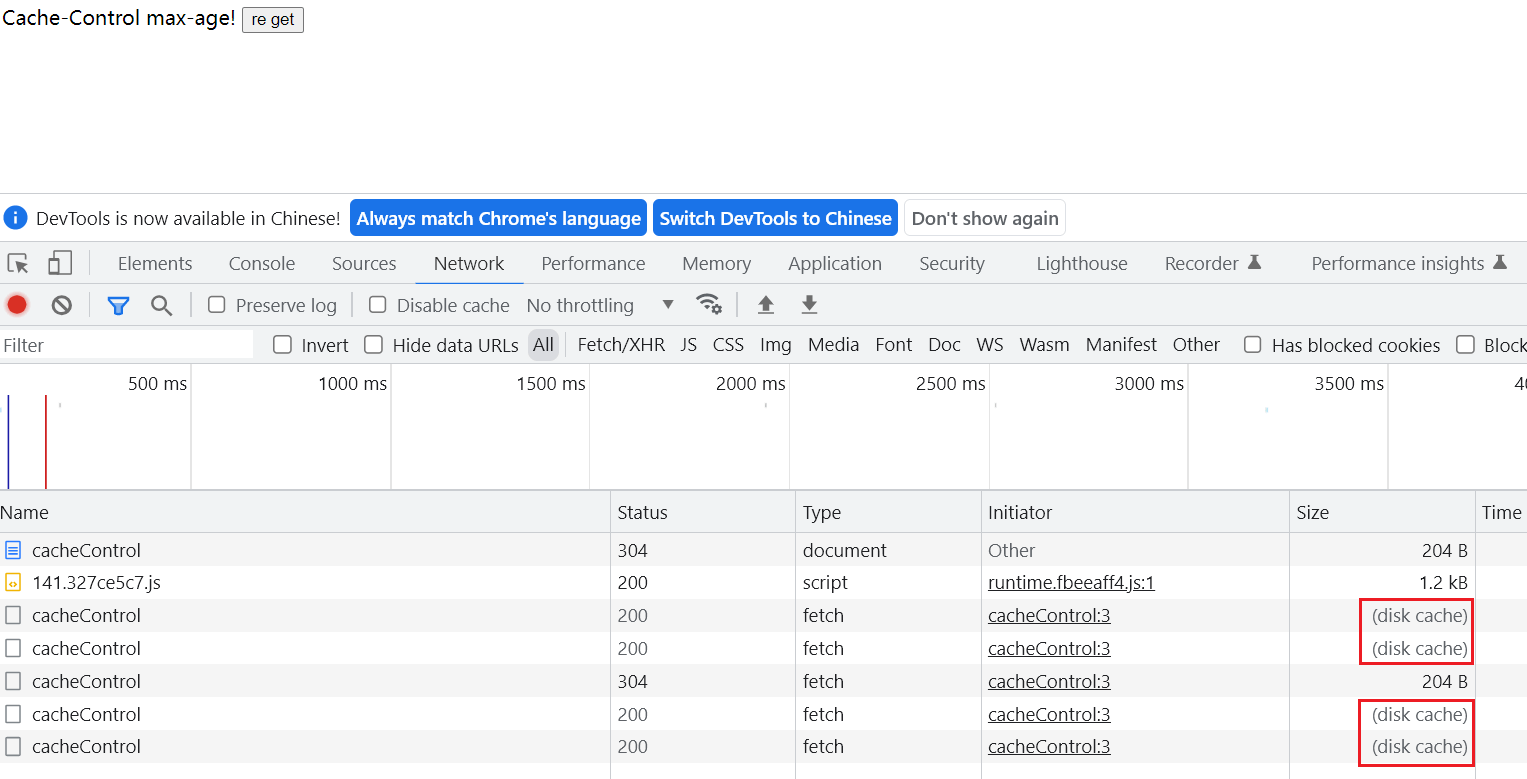Open the Security tab
Image resolution: width=1527 pixels, height=779 pixels.
[x=952, y=263]
